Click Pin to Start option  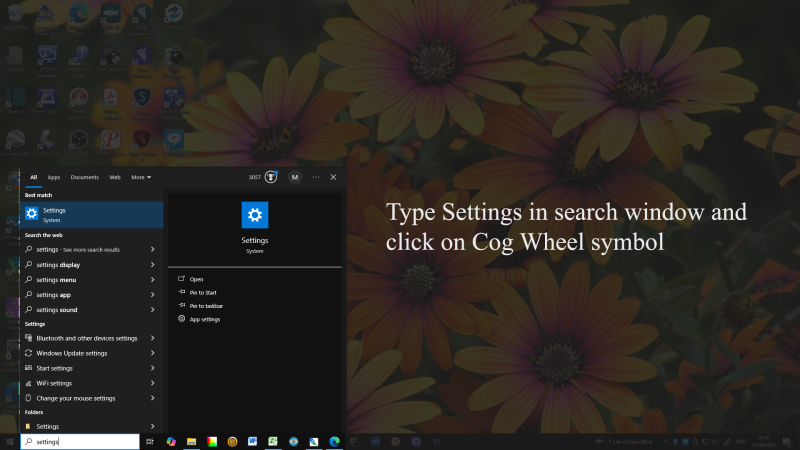click(x=204, y=292)
